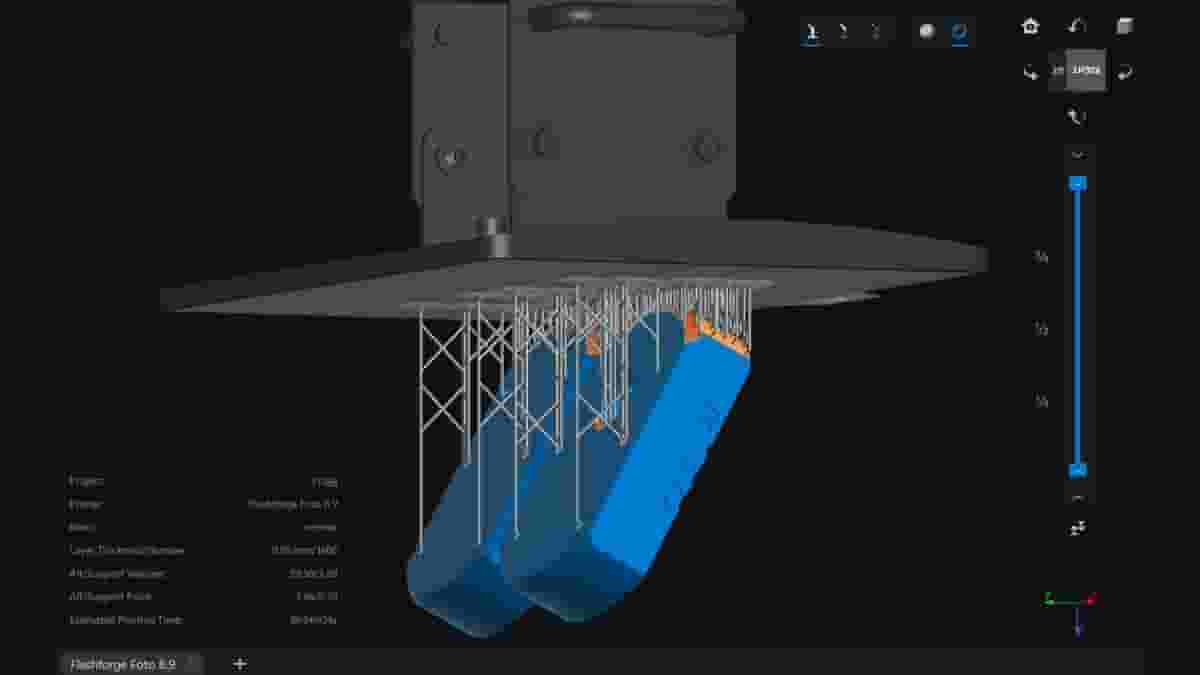
Task: Choose the third support view mode icon
Action: tap(875, 31)
